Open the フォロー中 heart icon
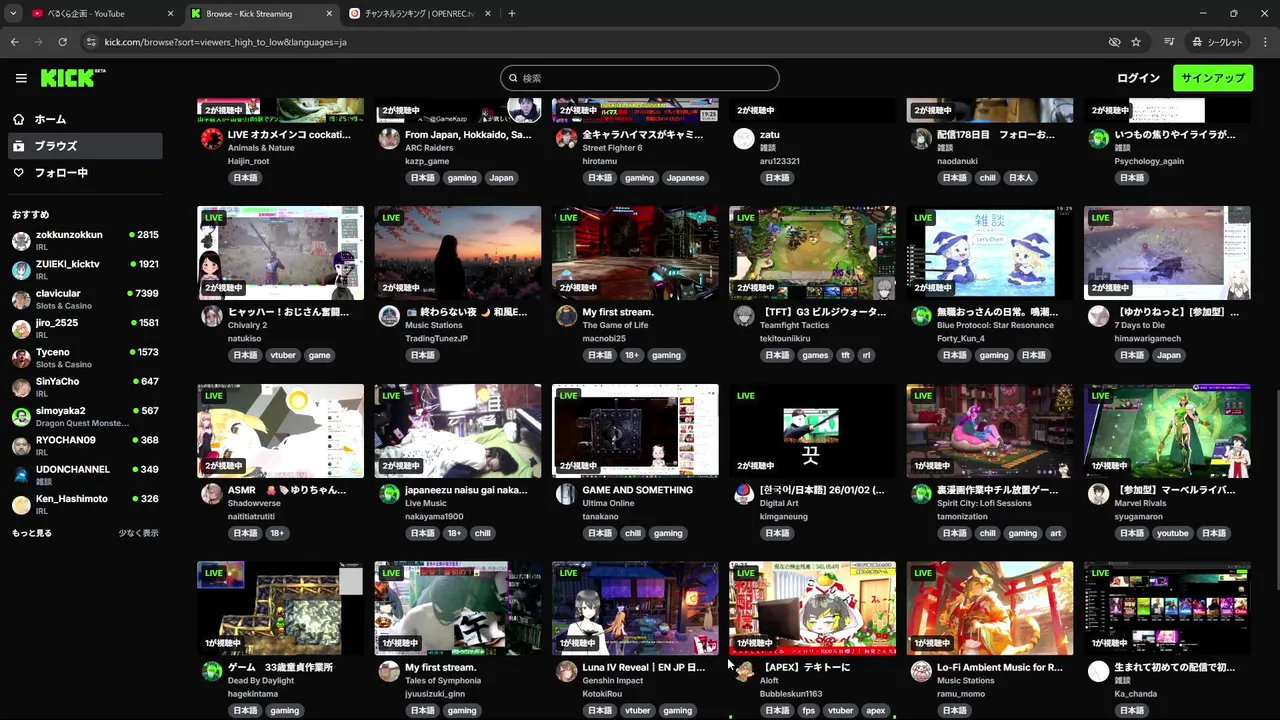Screen dimensions: 1280x720 click(x=18, y=172)
